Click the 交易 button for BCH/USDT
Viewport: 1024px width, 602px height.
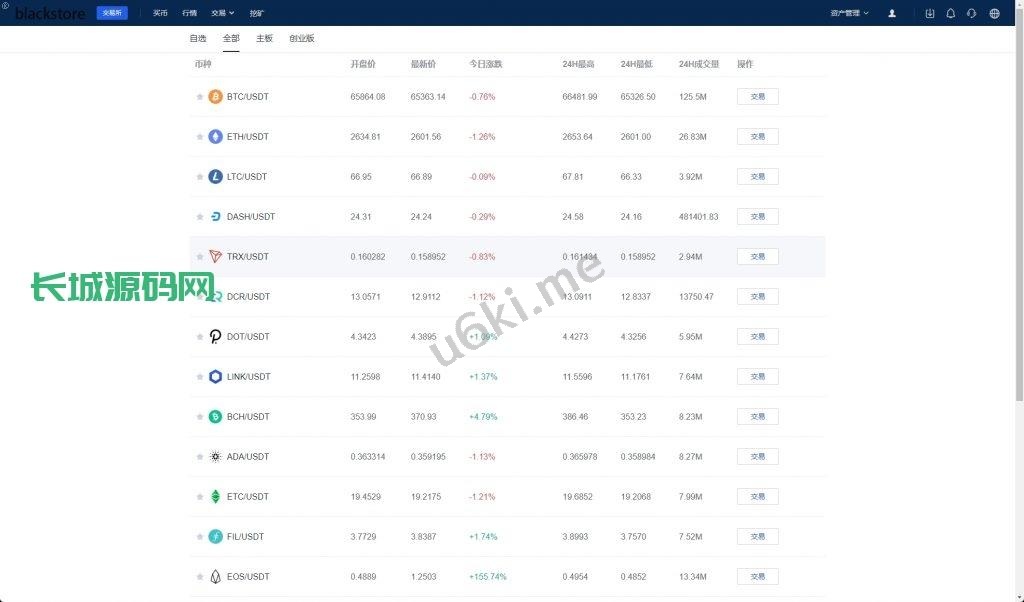pyautogui.click(x=757, y=417)
